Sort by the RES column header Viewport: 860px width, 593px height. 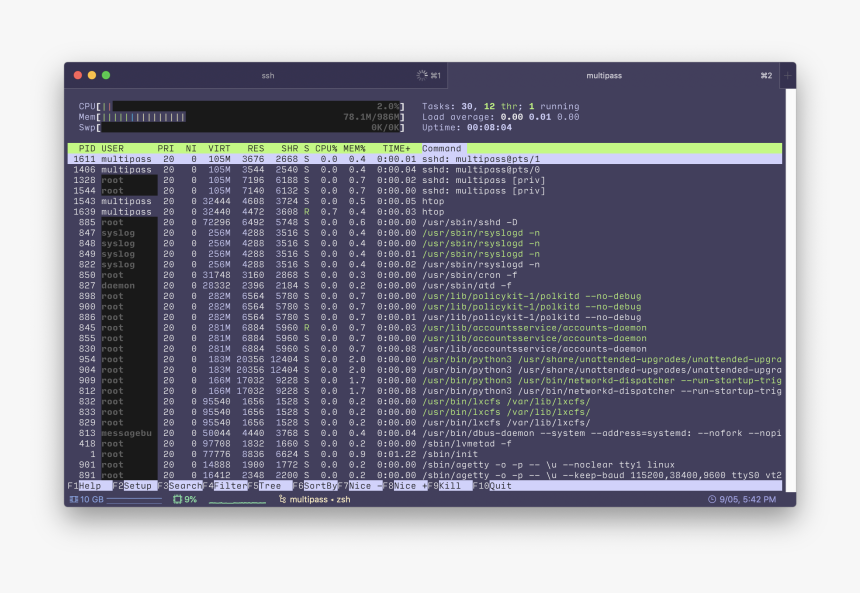pos(256,149)
